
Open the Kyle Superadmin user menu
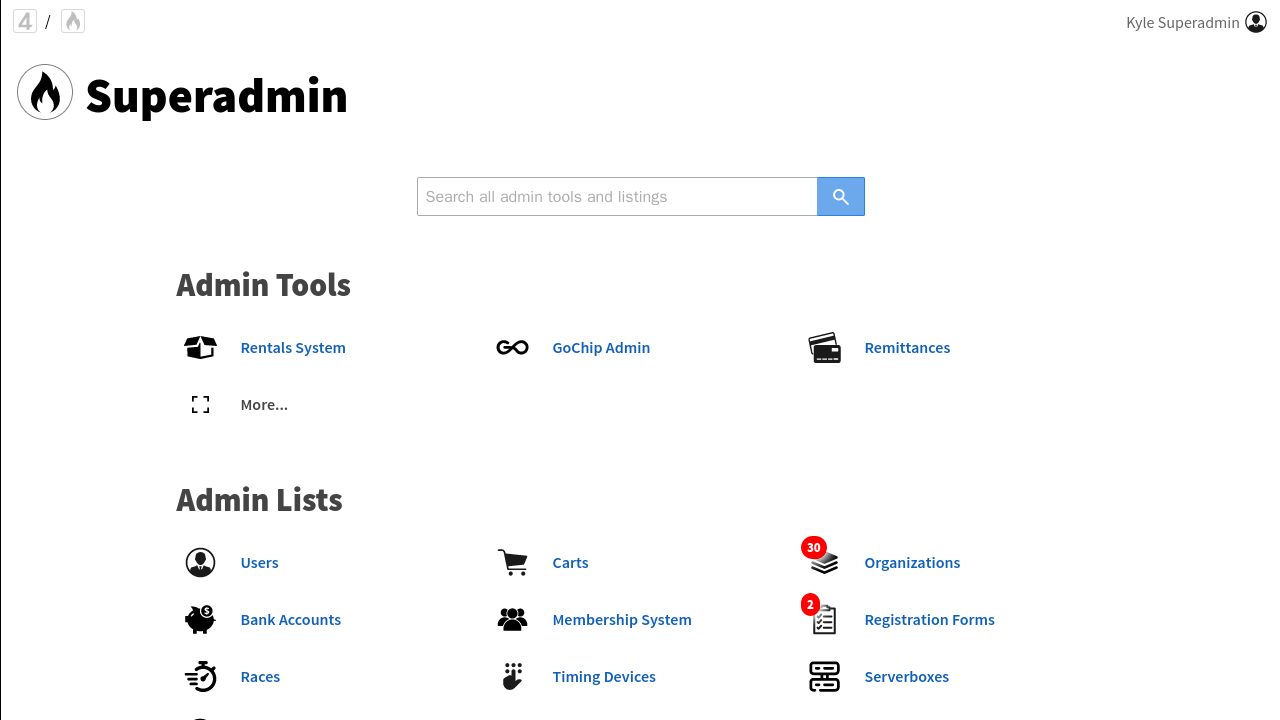tap(1196, 22)
